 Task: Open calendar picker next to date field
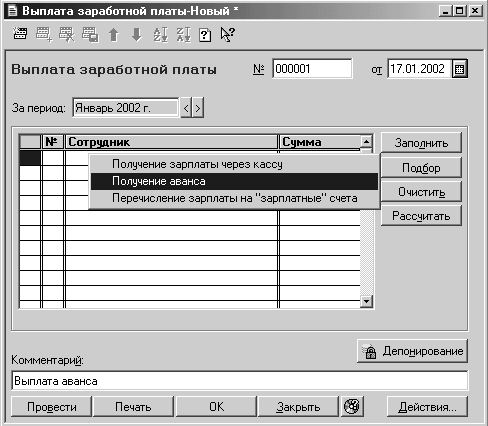[x=460, y=69]
